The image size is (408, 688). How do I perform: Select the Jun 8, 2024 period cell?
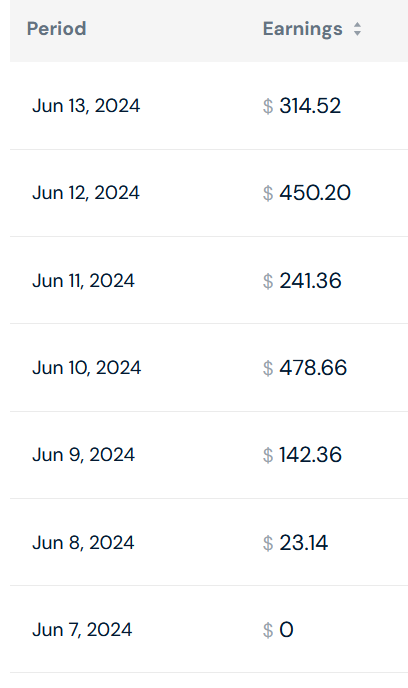83,543
